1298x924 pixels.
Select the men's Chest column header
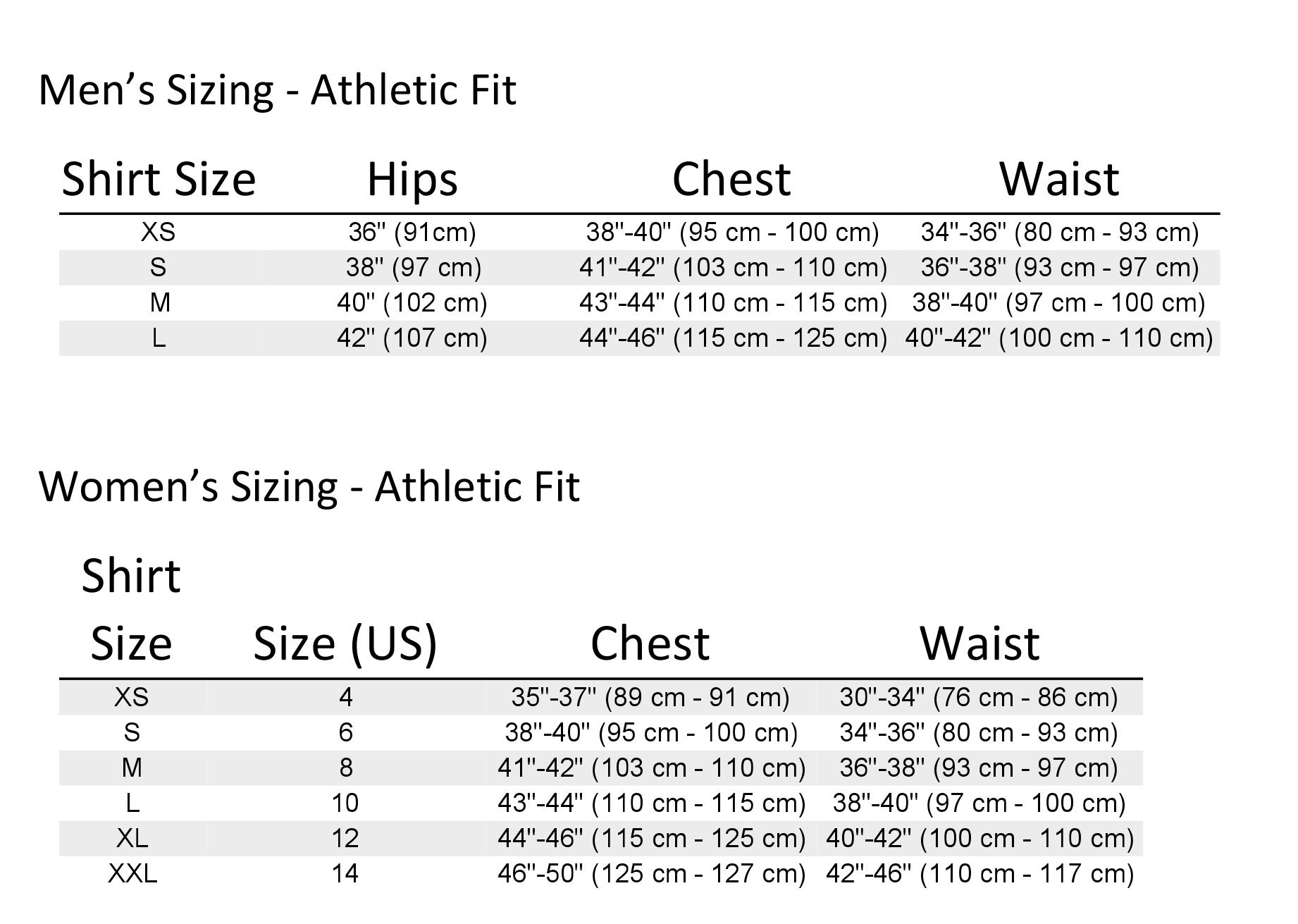[731, 179]
